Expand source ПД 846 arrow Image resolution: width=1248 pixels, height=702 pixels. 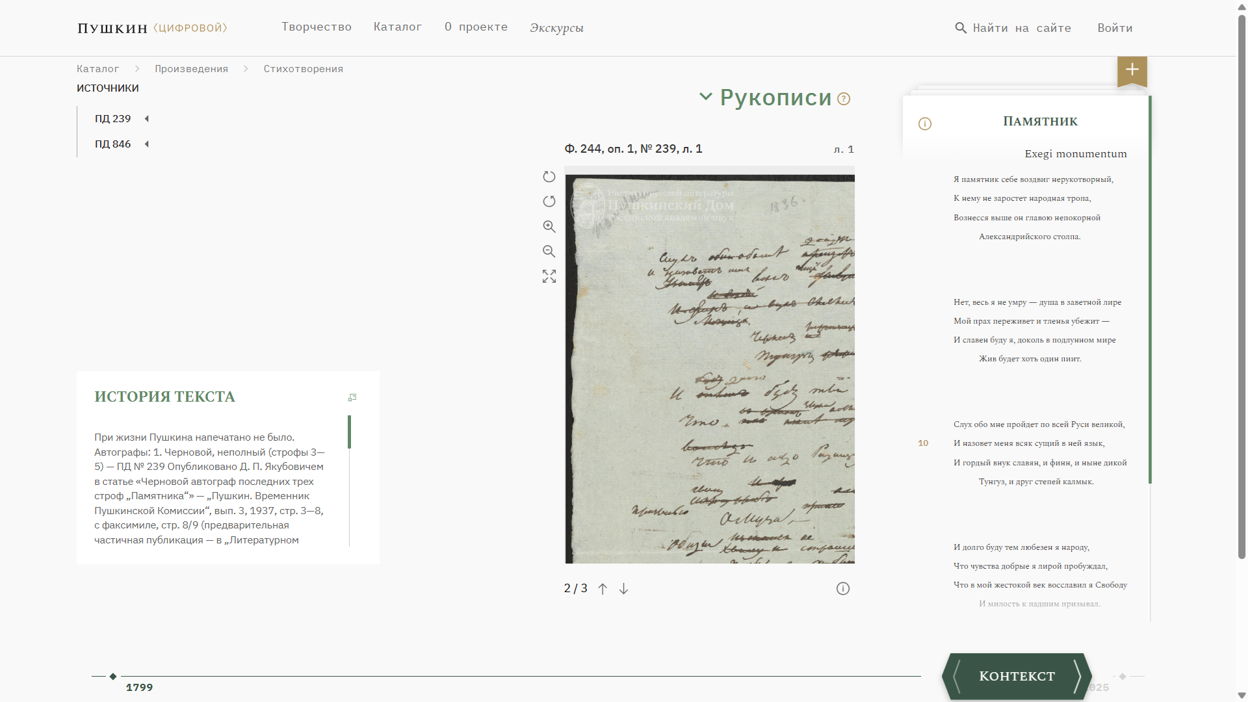(x=147, y=144)
